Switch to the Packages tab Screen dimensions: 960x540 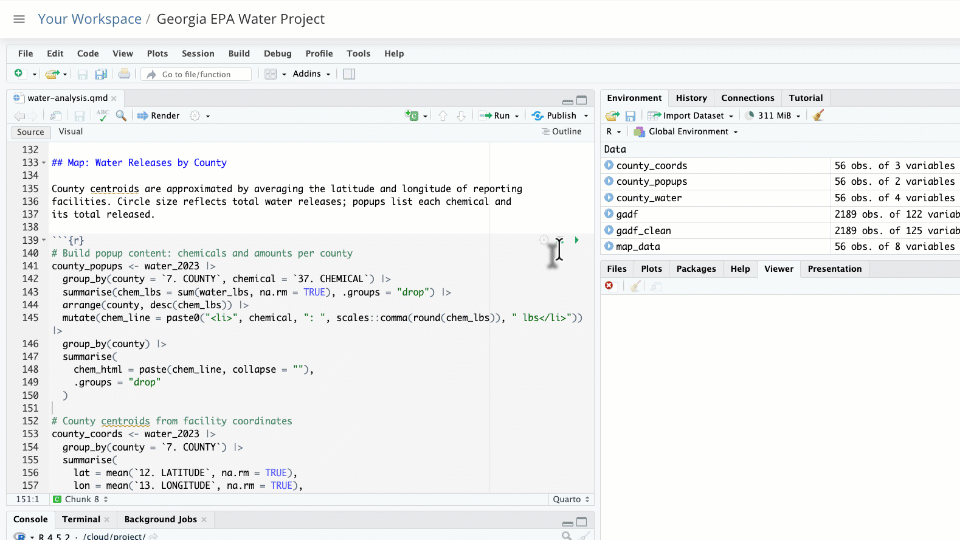(x=695, y=269)
